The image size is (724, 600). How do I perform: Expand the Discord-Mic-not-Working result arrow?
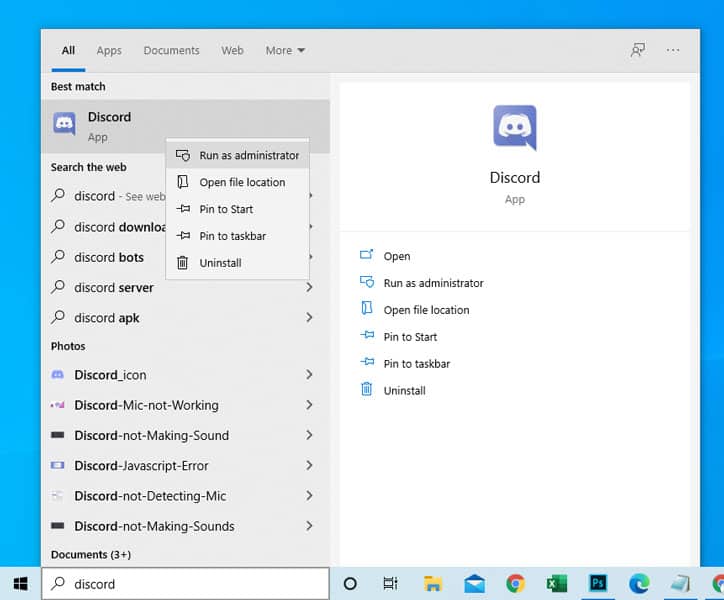[309, 405]
